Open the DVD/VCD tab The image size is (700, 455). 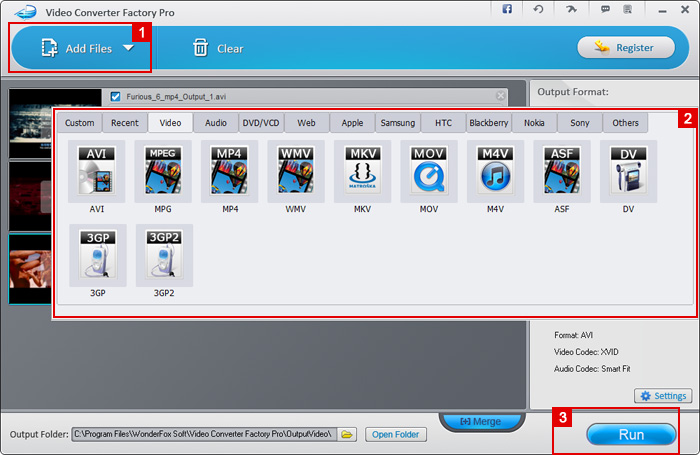(261, 123)
